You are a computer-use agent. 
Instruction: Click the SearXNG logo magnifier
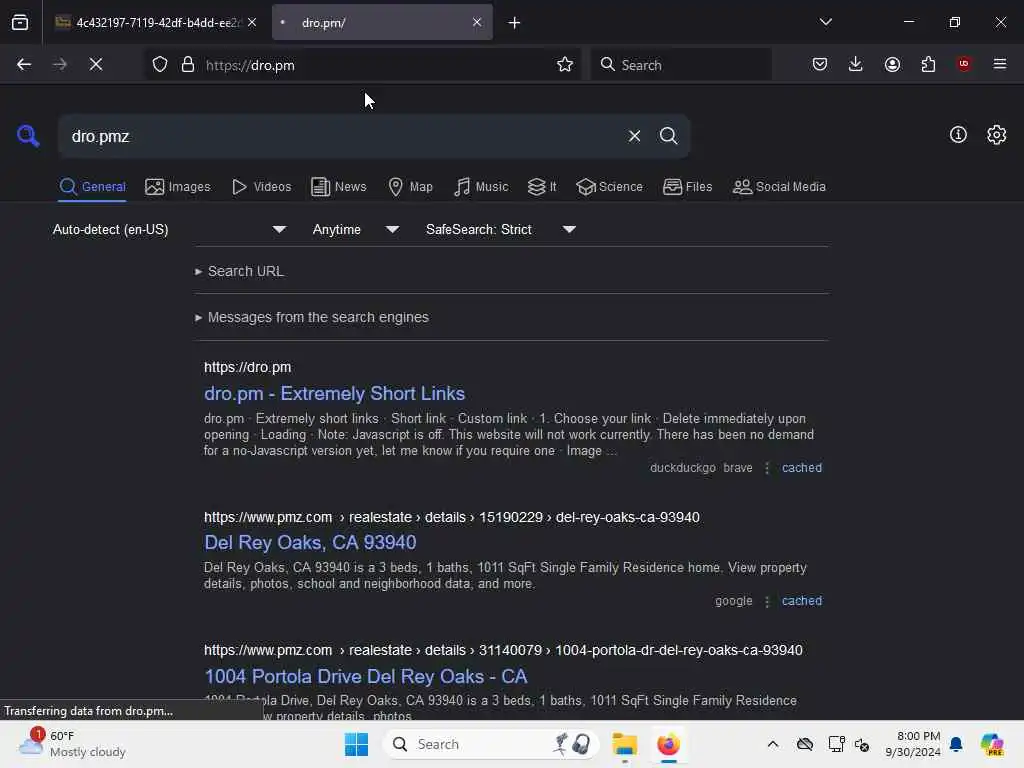(27, 136)
